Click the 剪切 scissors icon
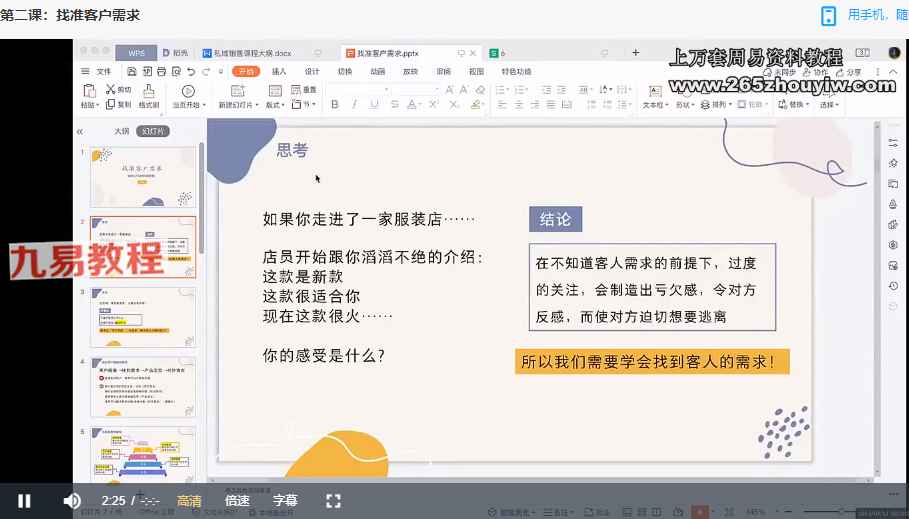This screenshot has width=909, height=519. click(x=110, y=90)
